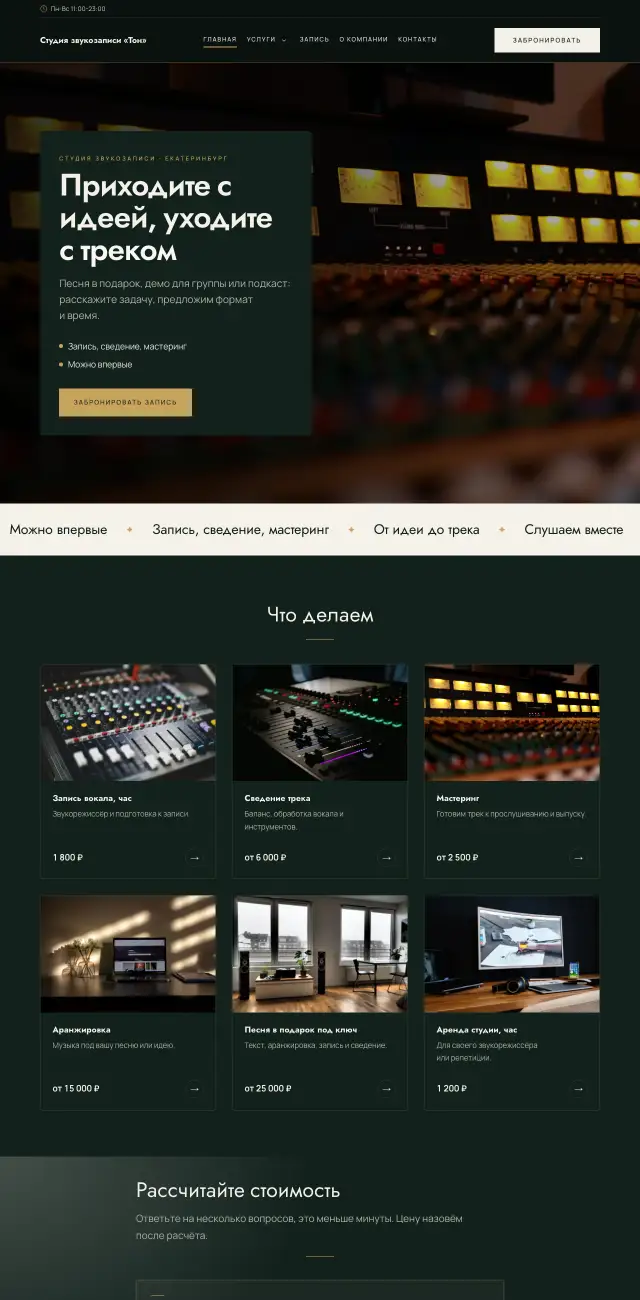Screen dimensions: 640x1300
Task: Open the О компании menu item
Action: 363,40
